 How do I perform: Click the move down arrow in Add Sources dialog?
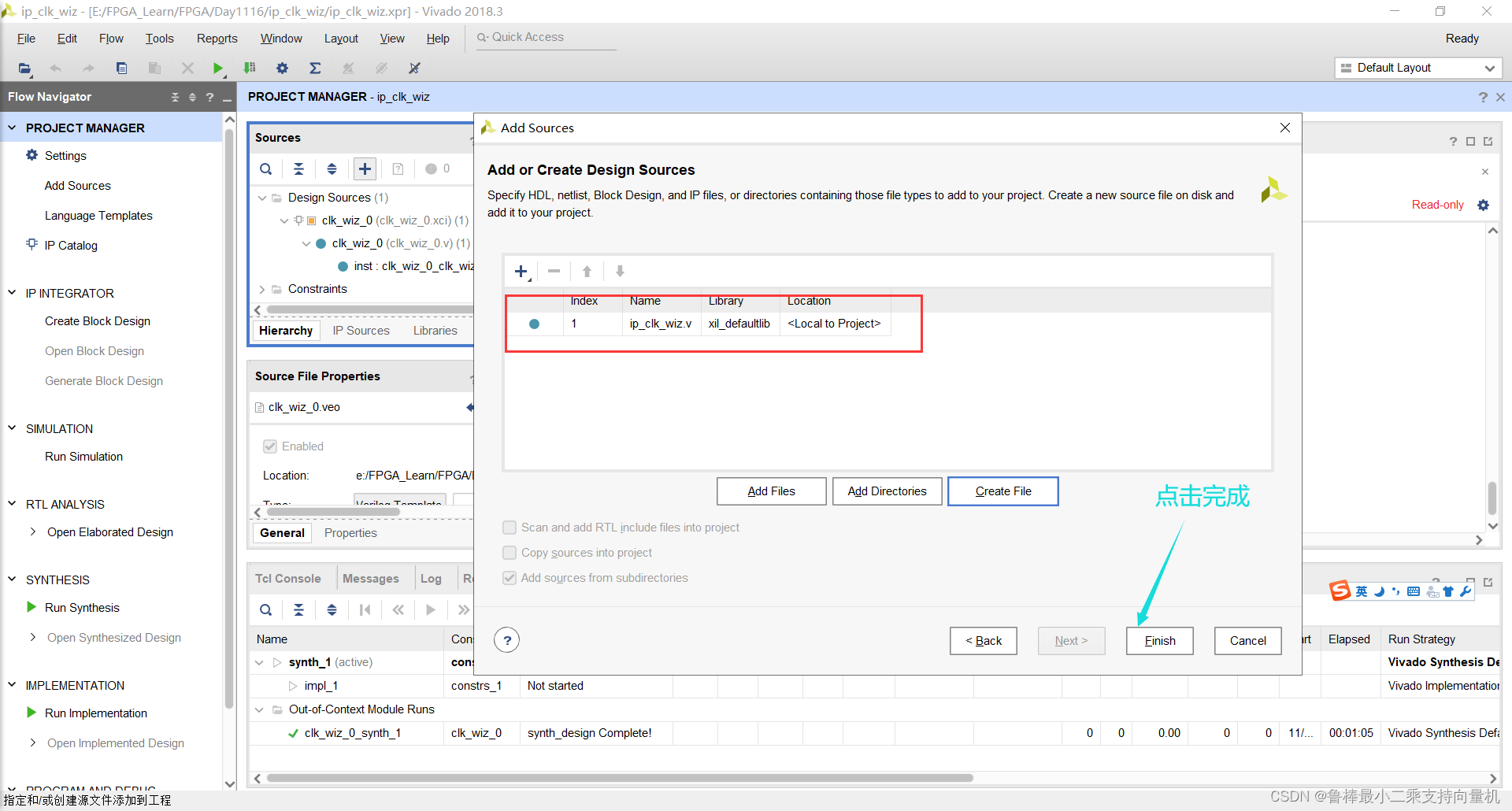point(620,271)
